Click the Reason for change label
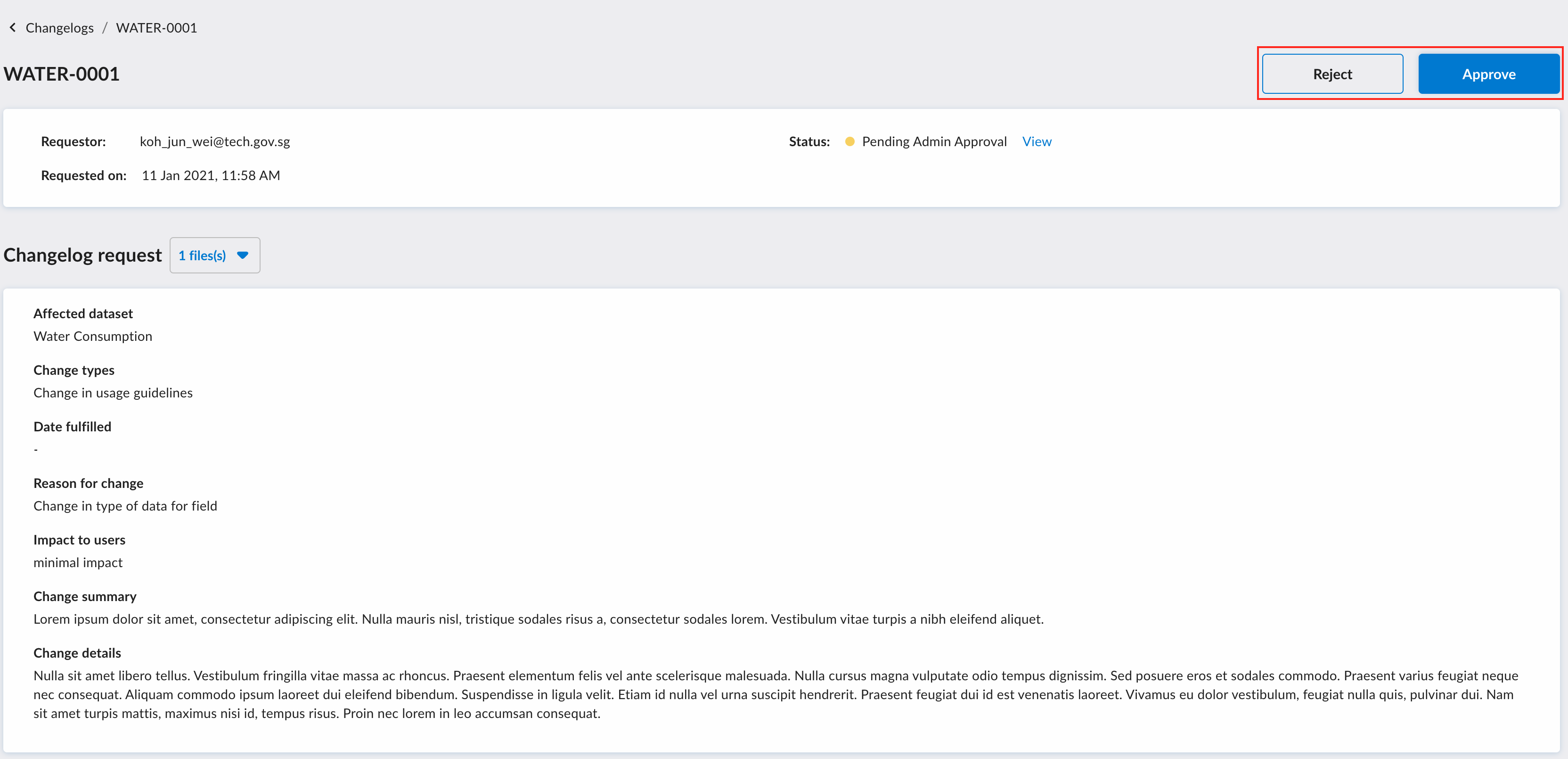Image resolution: width=1568 pixels, height=759 pixels. [x=88, y=483]
